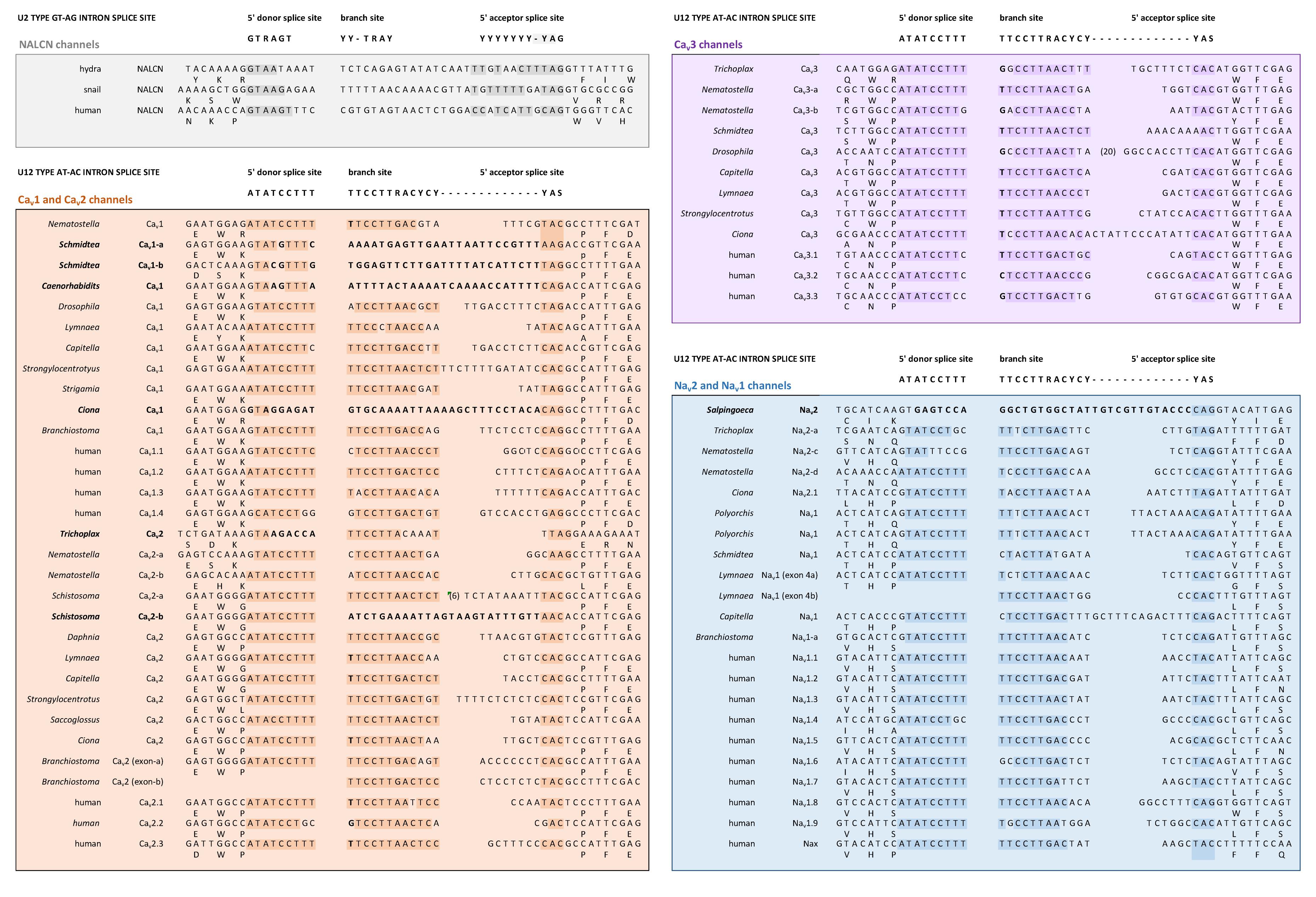Select the 'YY-TRAY' branch site consensus

pyautogui.click(x=366, y=39)
